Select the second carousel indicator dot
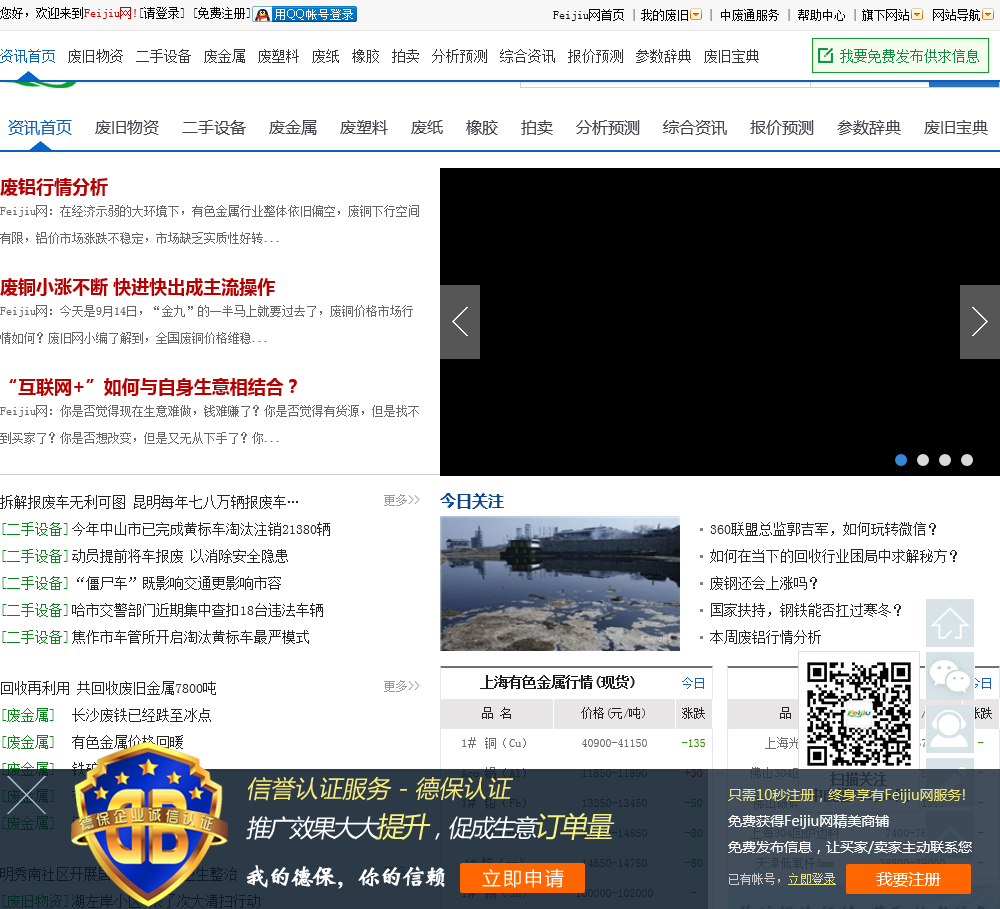This screenshot has height=909, width=1000. [923, 460]
